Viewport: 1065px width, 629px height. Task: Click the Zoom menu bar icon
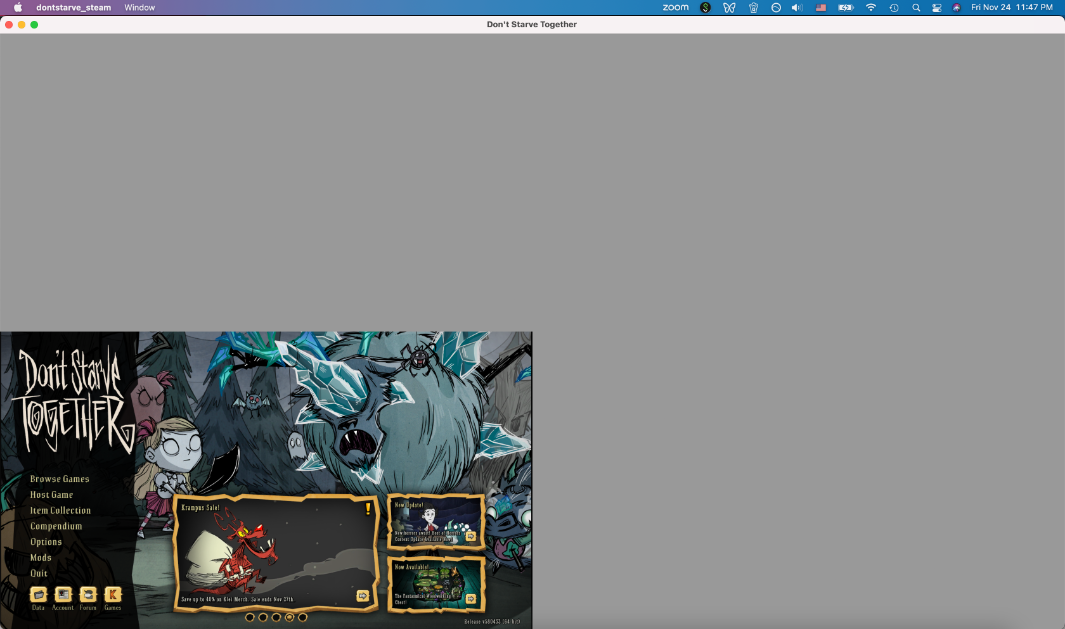pyautogui.click(x=675, y=7)
